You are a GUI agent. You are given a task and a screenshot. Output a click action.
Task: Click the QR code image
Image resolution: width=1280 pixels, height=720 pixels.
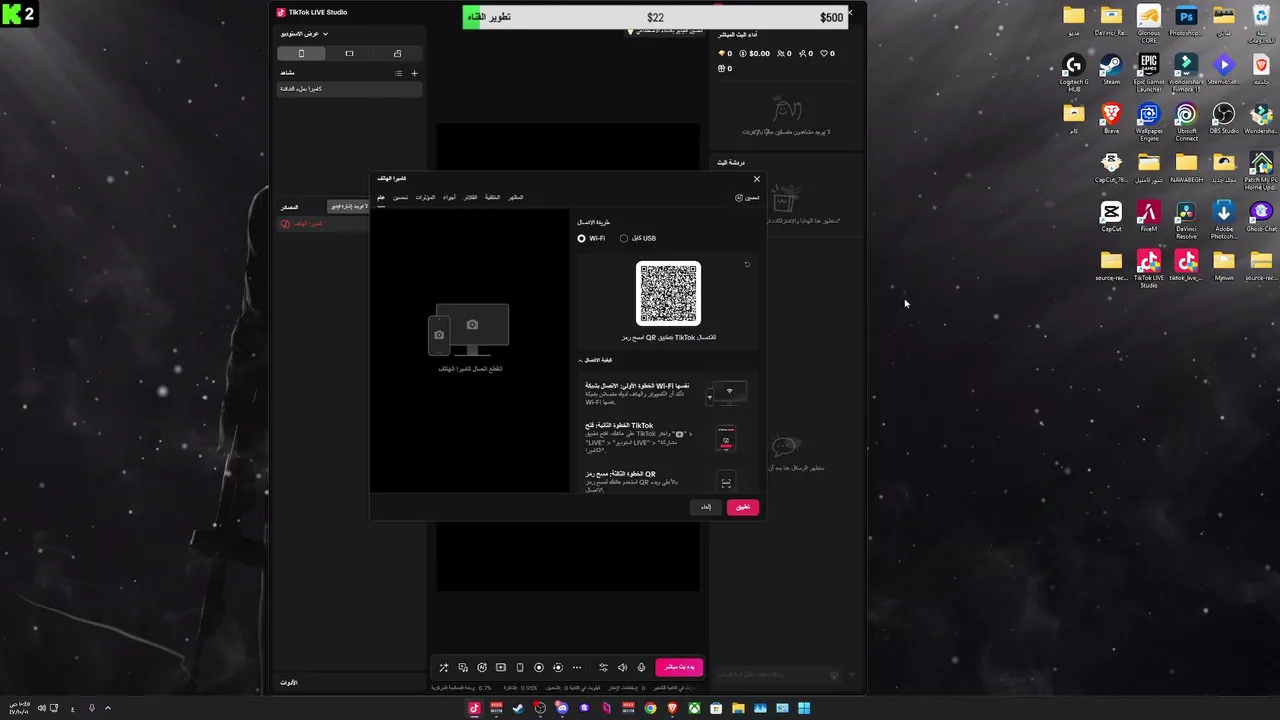click(669, 293)
